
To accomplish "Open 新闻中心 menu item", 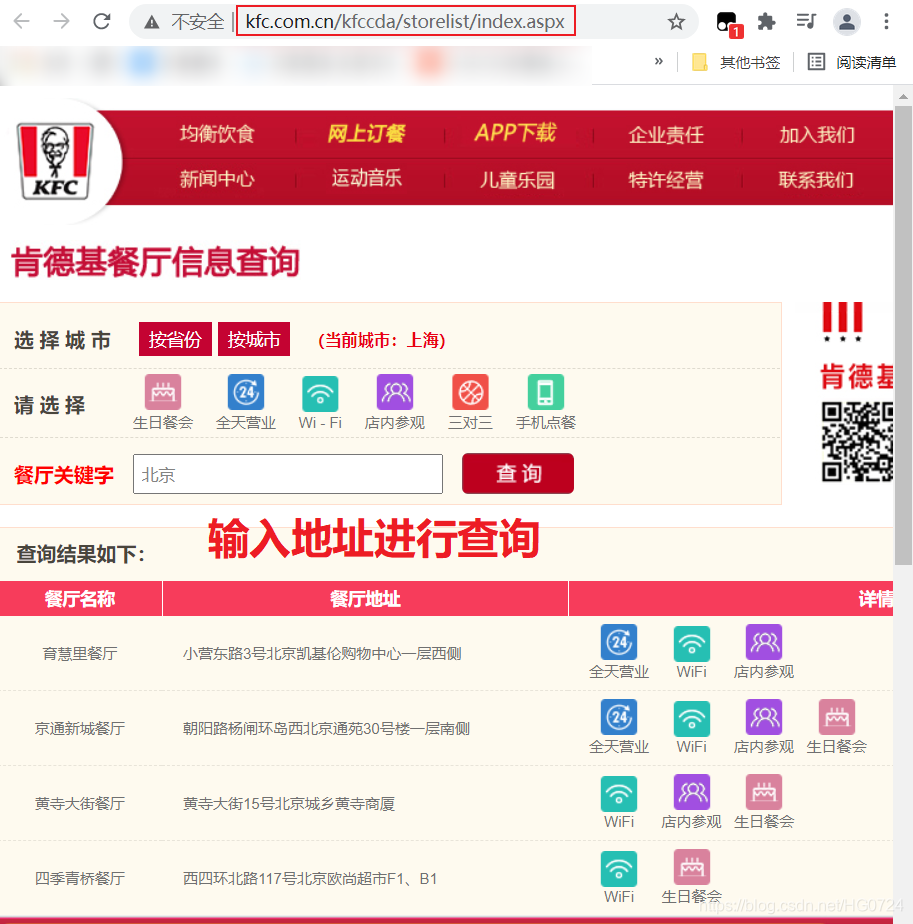I will click(217, 179).
